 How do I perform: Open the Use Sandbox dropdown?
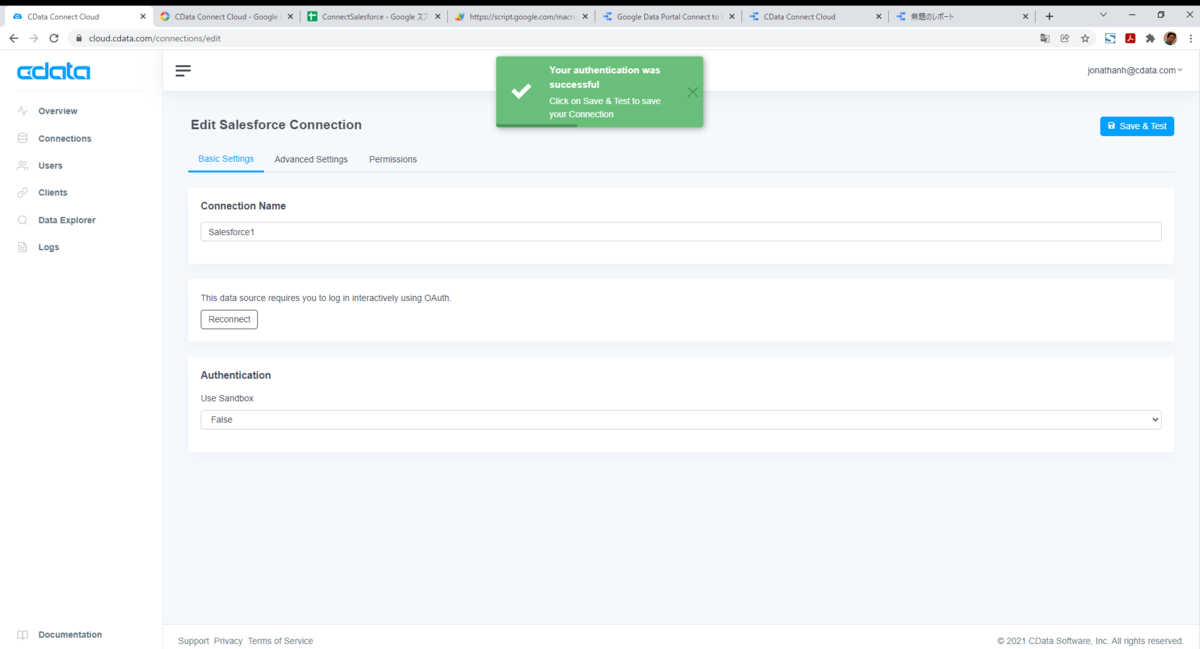point(681,420)
